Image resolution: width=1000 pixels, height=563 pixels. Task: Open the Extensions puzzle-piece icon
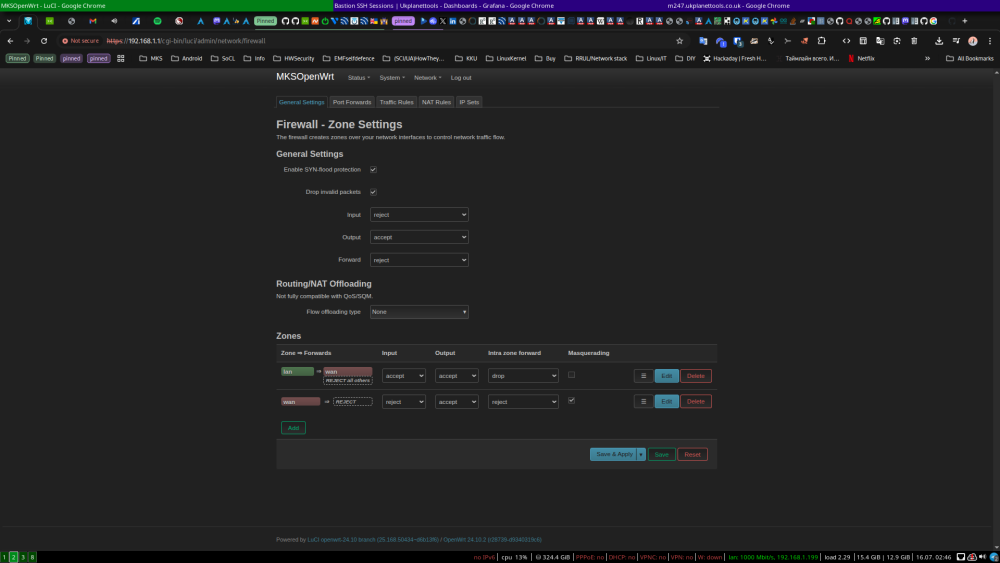click(821, 41)
